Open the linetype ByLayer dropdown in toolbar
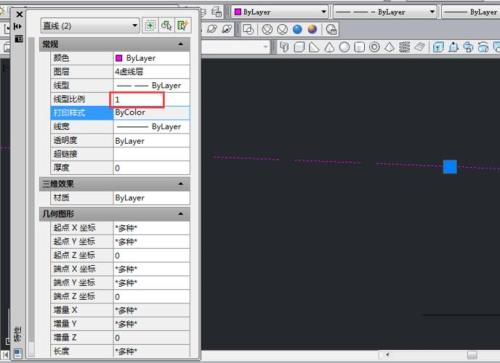This screenshot has width=500, height=363. pos(385,12)
